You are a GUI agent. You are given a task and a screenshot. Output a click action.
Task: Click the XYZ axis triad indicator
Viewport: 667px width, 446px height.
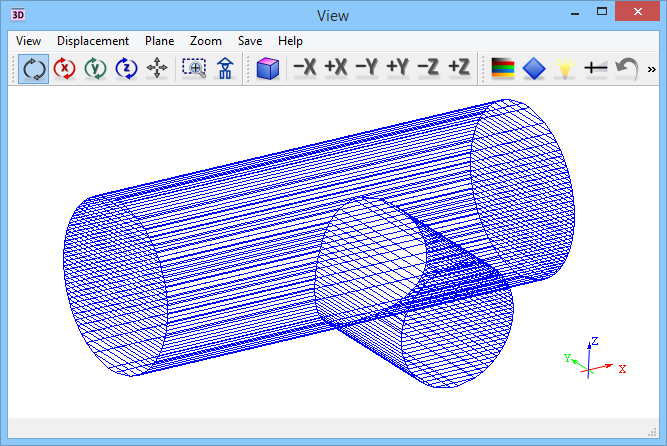click(x=595, y=358)
